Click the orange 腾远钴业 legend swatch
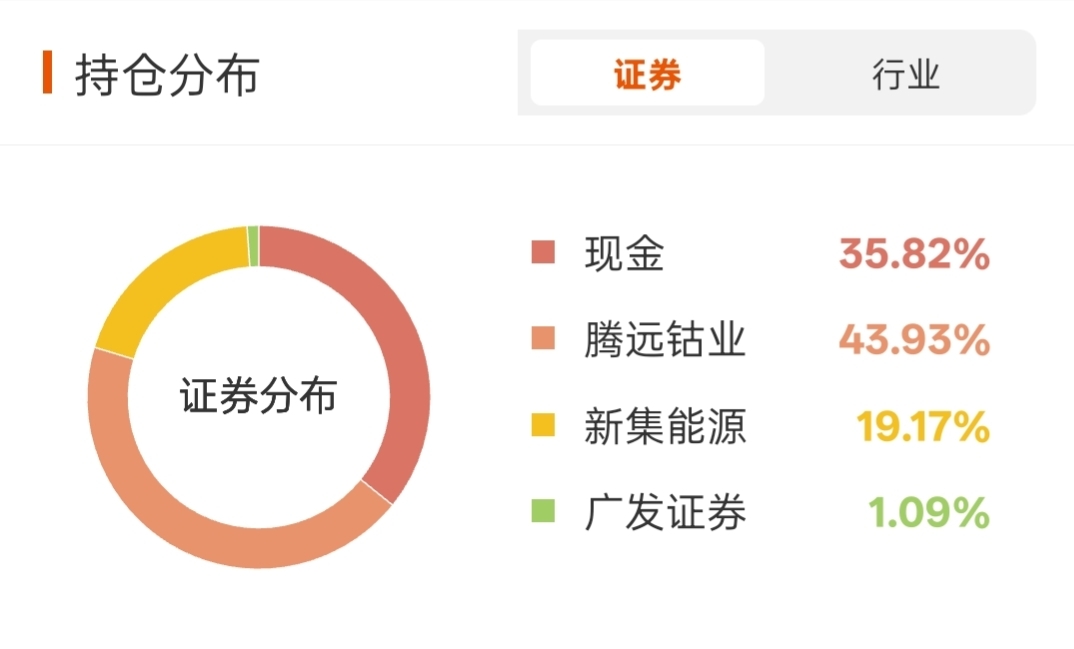The image size is (1074, 649). click(x=543, y=338)
